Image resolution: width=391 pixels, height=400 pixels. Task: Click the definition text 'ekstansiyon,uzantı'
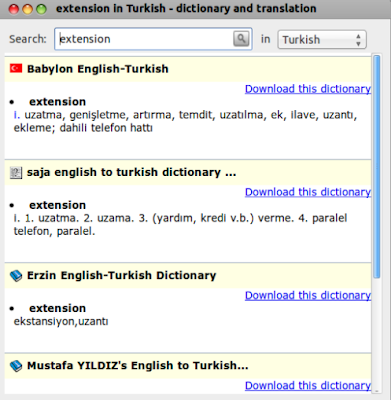pos(61,322)
